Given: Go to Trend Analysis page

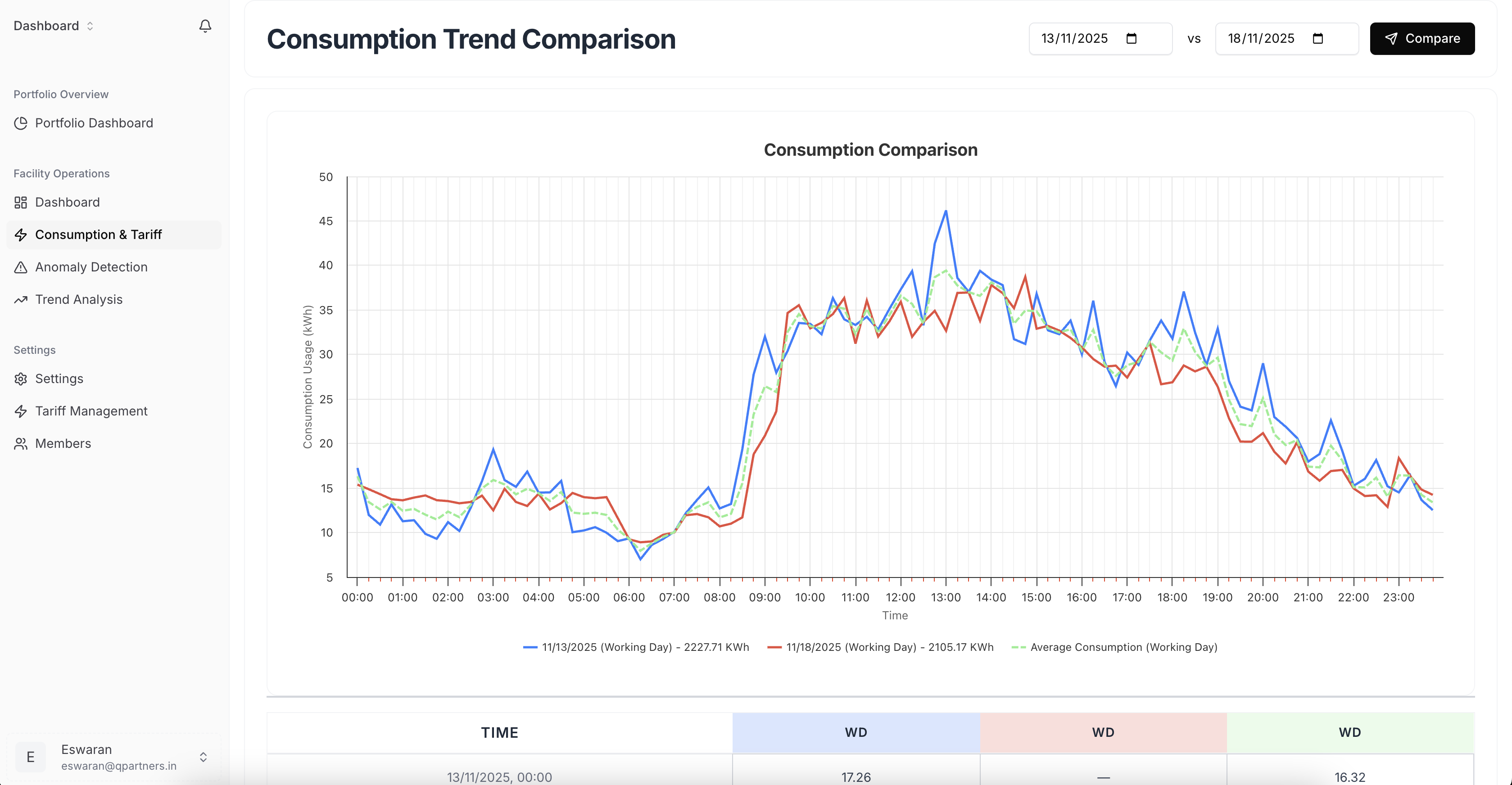Looking at the screenshot, I should [x=79, y=300].
